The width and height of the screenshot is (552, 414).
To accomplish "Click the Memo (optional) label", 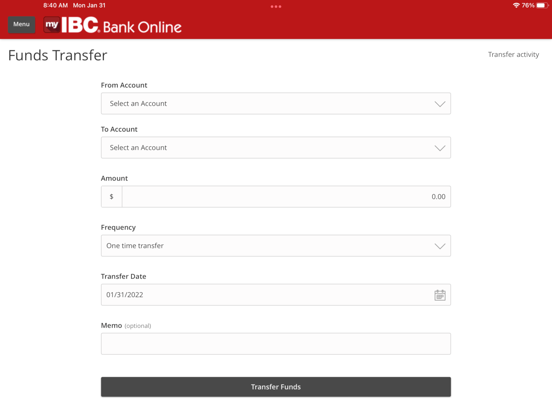I will 126,326.
